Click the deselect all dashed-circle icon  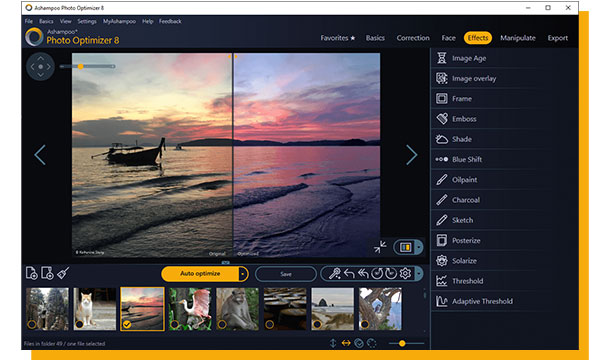372,343
